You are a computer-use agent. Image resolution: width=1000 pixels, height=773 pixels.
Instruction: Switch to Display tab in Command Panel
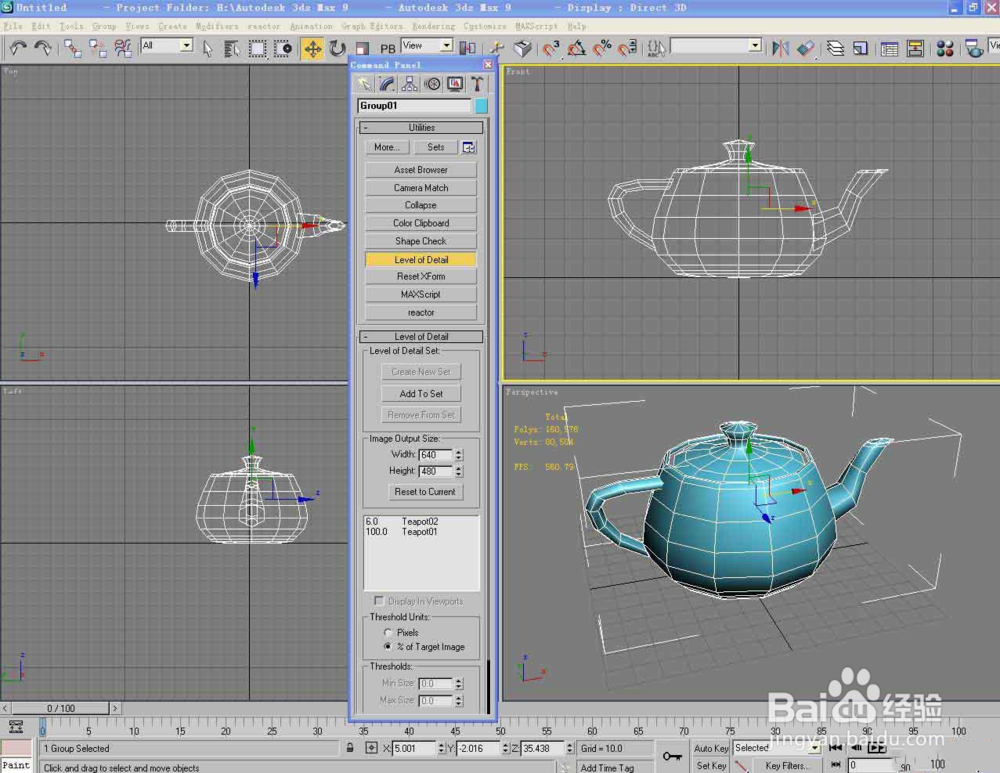point(455,84)
